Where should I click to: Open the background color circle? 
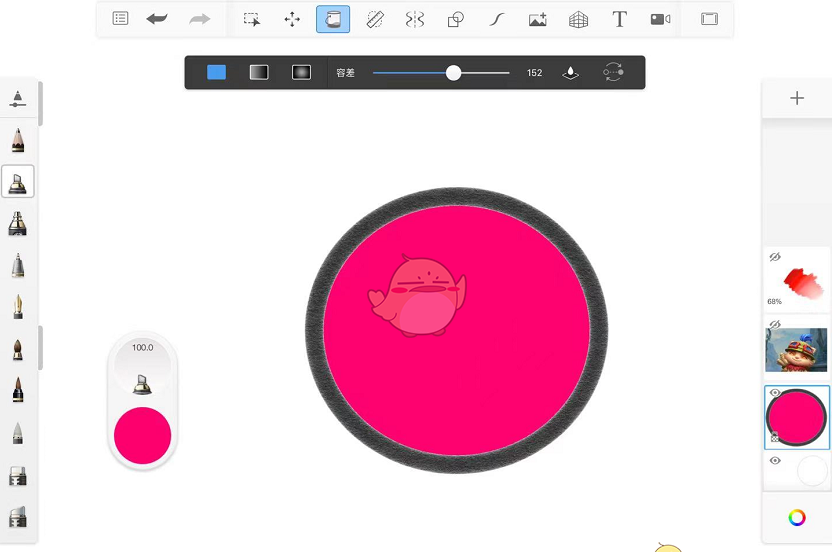tap(812, 470)
